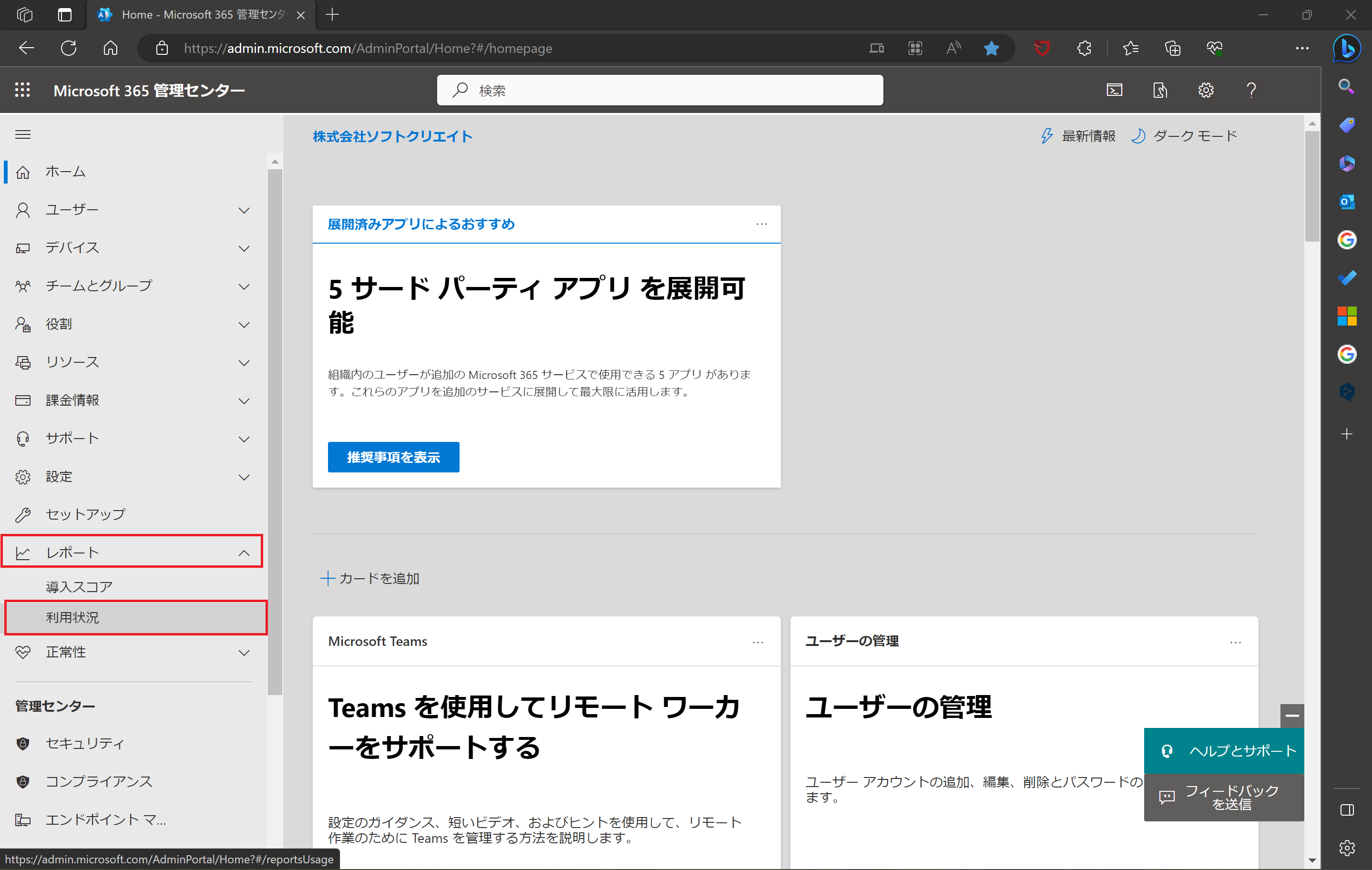1372x870 pixels.
Task: Open the browser tab actions icon
Action: click(65, 15)
